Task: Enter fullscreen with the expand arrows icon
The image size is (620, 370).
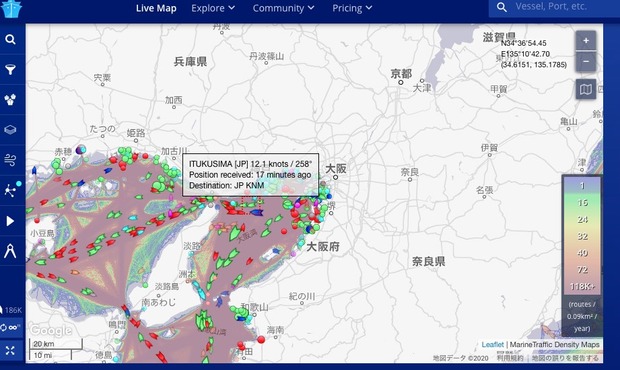Action: 10,350
